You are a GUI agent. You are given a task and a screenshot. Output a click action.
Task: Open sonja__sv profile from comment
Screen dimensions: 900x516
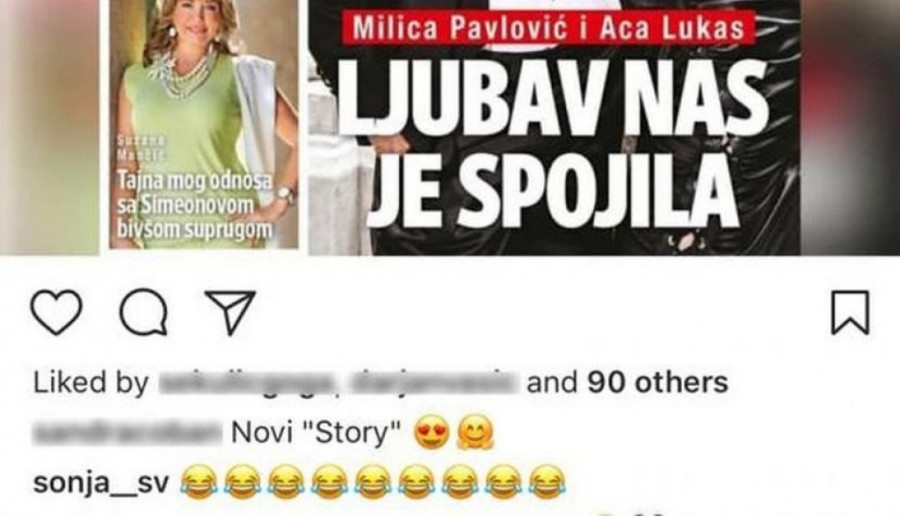101,483
